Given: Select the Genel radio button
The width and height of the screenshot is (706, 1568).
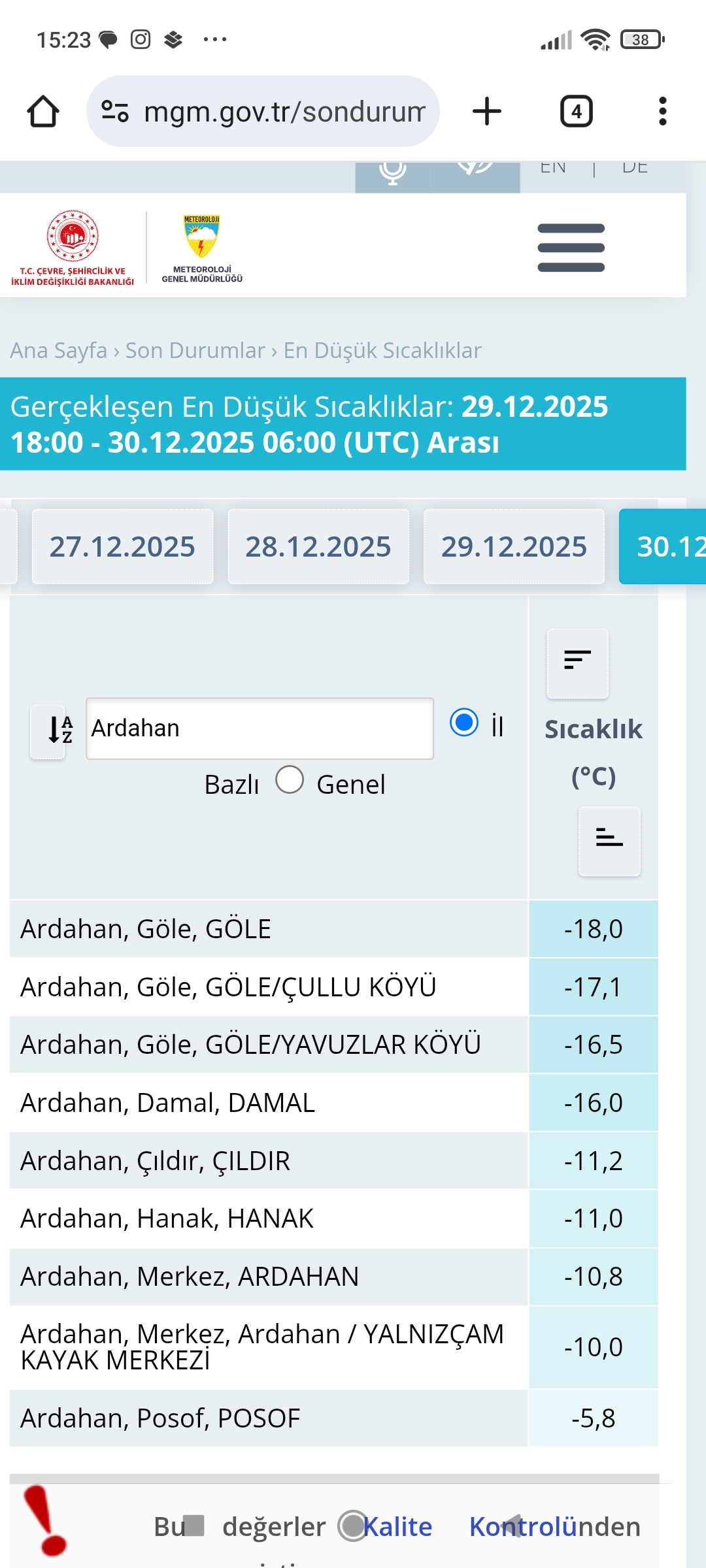Looking at the screenshot, I should [x=290, y=779].
